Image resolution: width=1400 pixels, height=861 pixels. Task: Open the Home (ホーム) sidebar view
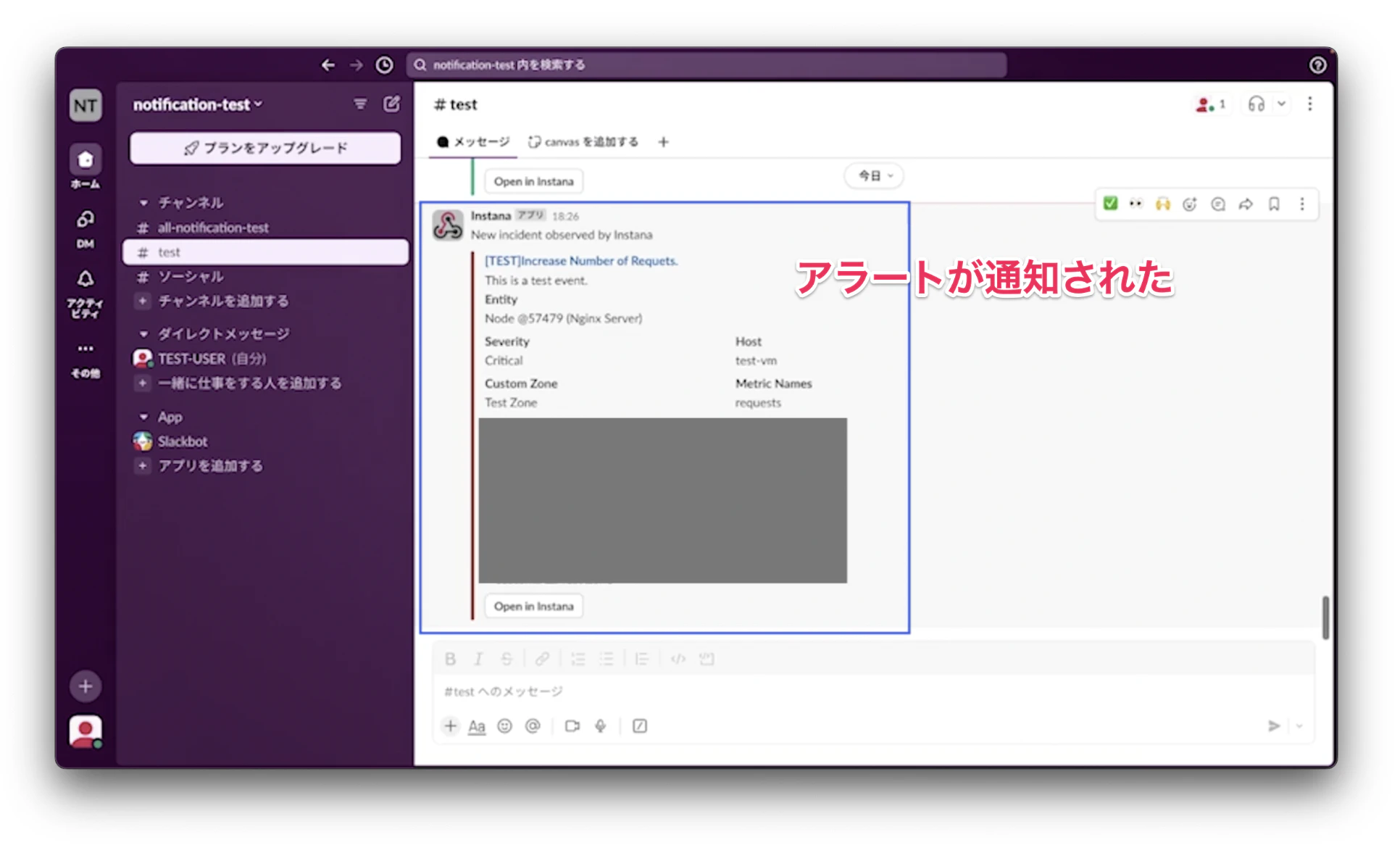[x=86, y=166]
